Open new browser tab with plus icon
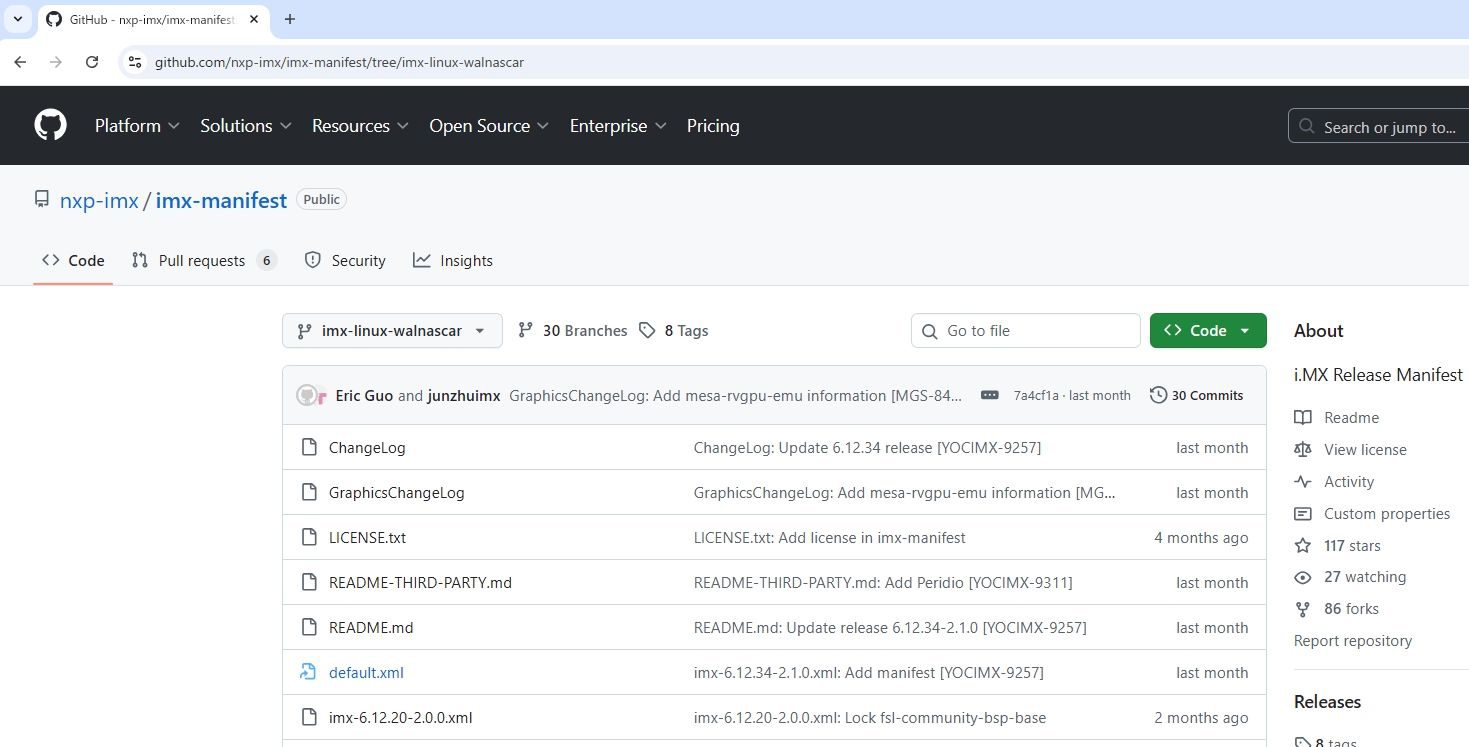This screenshot has width=1469, height=747. [x=290, y=19]
